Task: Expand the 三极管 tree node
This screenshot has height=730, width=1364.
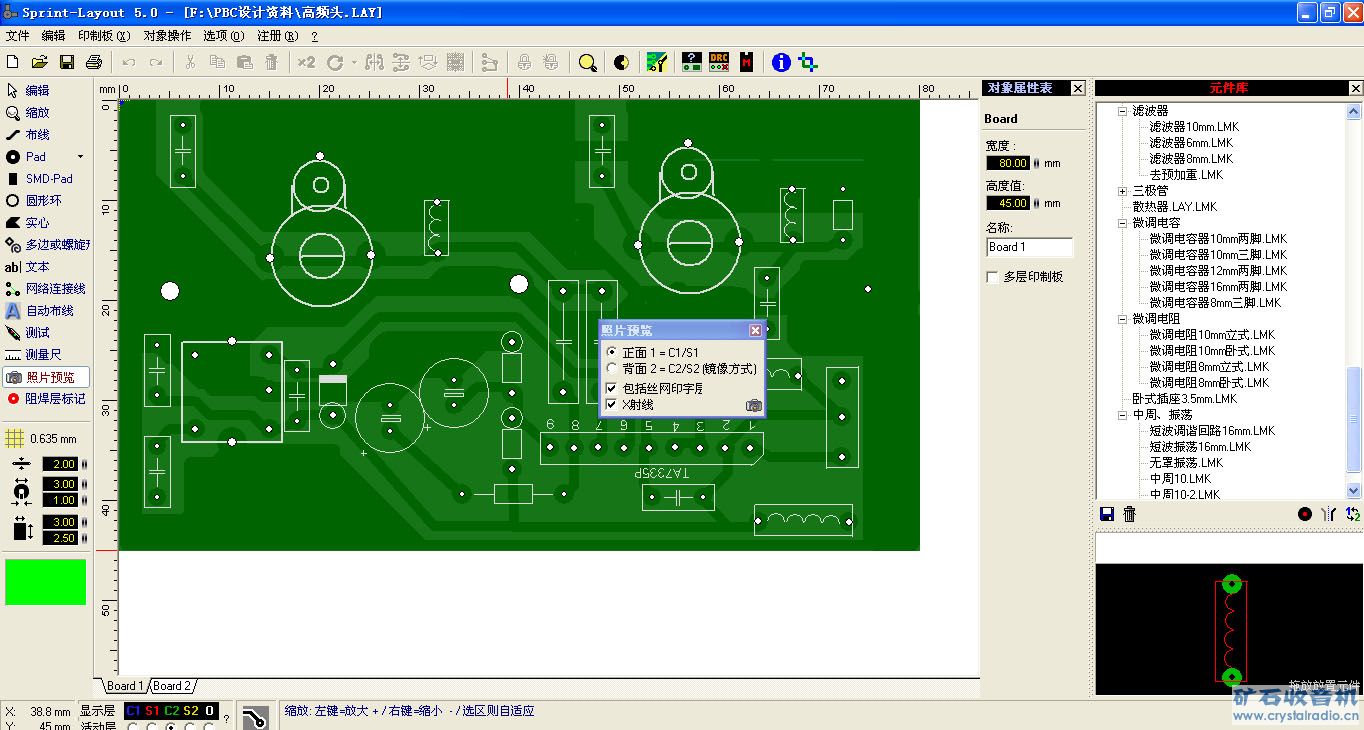Action: click(x=1122, y=191)
